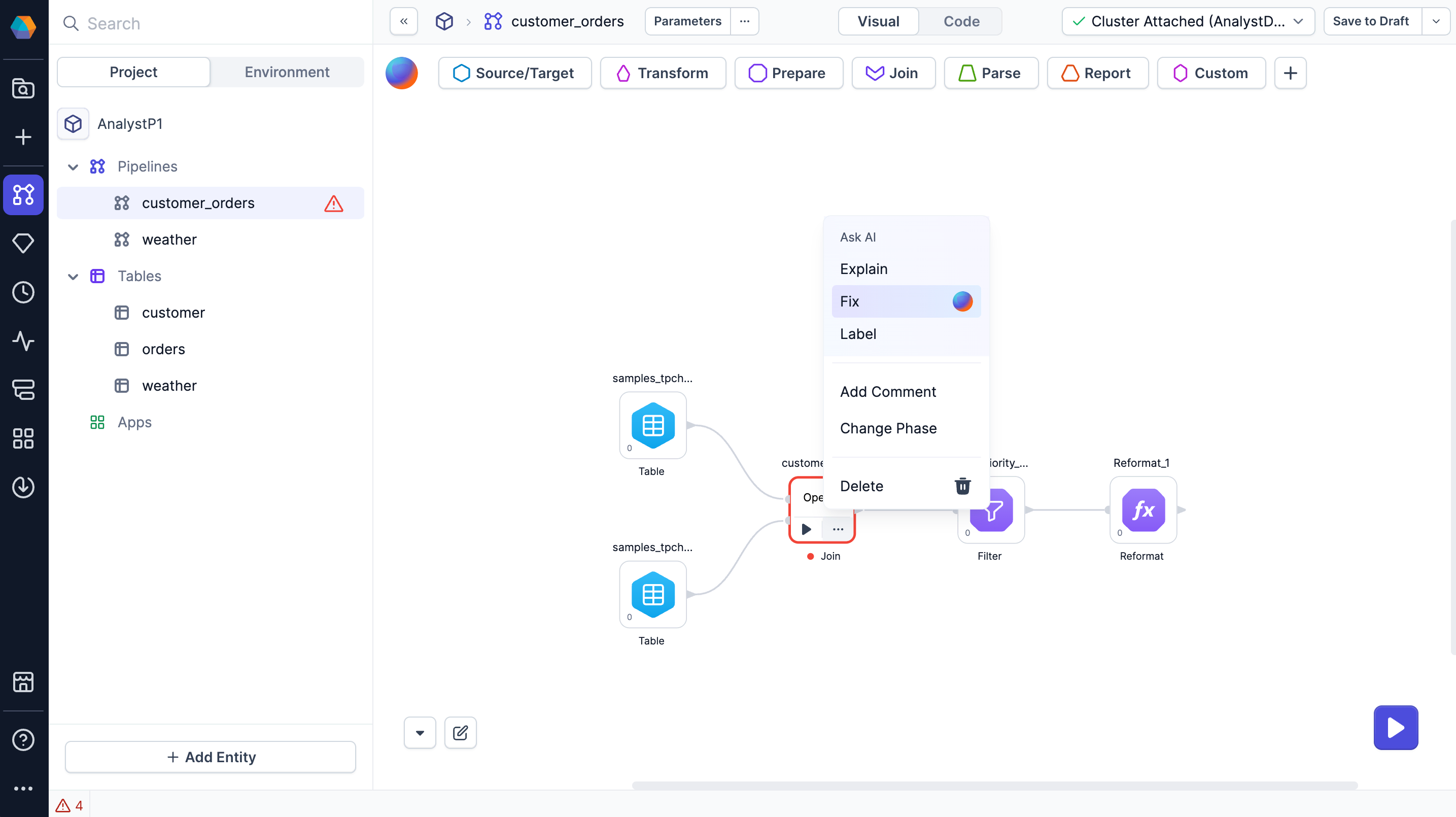
Task: Switch to the Environment tab
Action: 287,72
